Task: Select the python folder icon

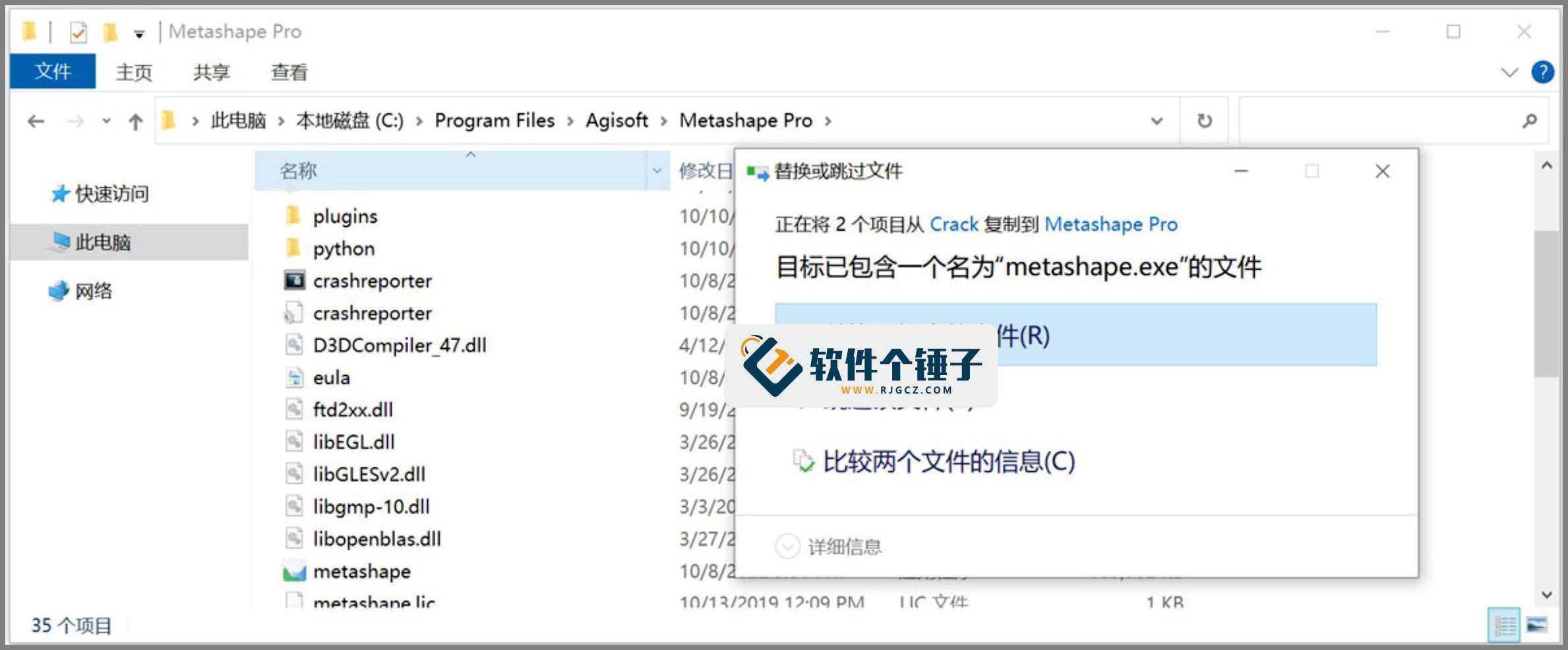Action: coord(293,248)
